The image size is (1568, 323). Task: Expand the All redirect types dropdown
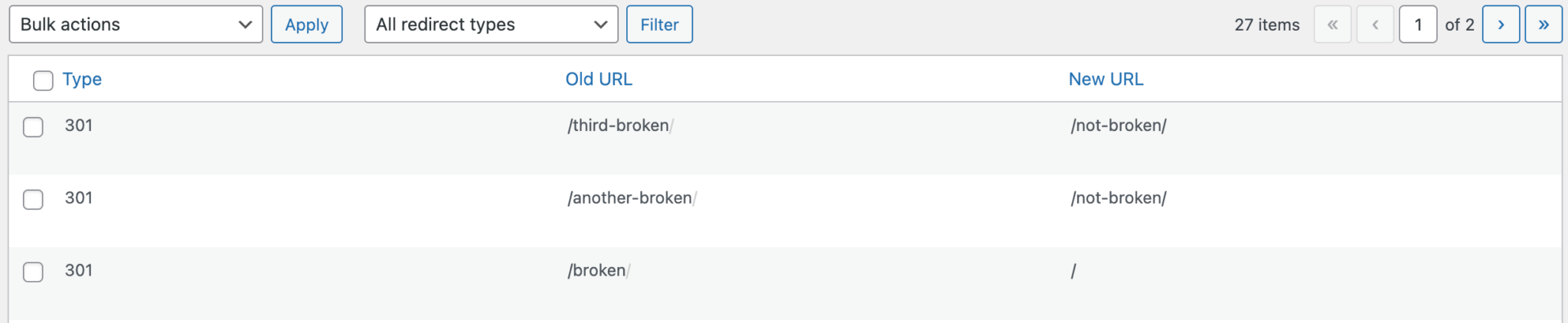[x=491, y=24]
